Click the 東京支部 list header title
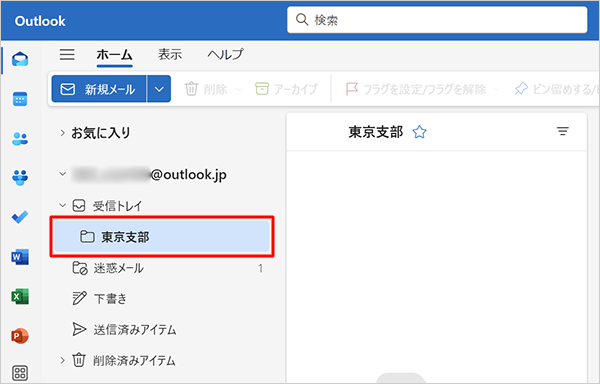Screen dimensions: 600x384 (x=376, y=132)
